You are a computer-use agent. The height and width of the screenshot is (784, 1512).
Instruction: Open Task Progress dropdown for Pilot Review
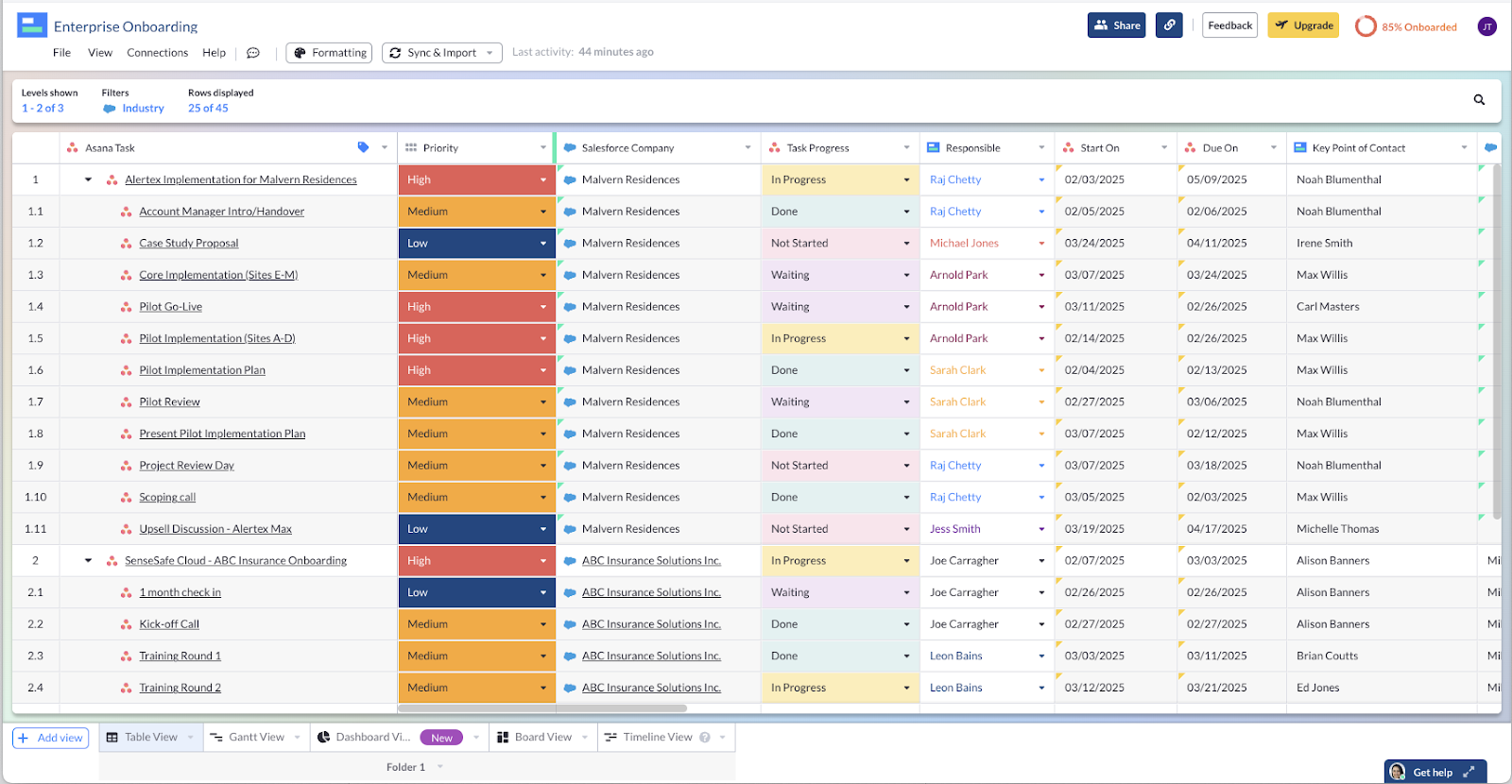(906, 402)
